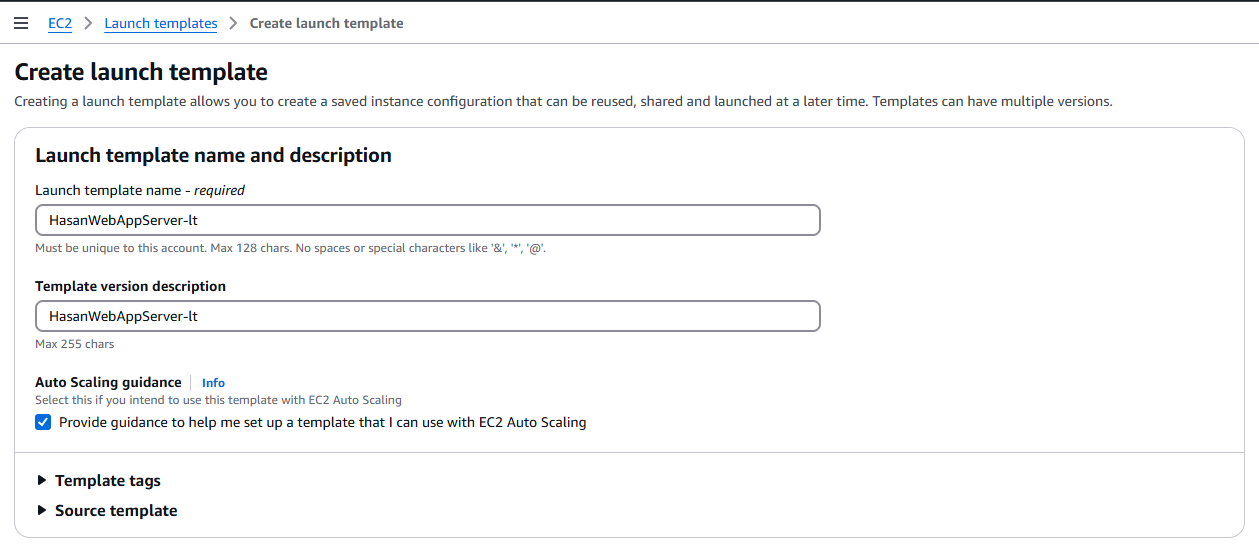
Task: Click the 'Create launch template' page title
Action: pos(141,72)
